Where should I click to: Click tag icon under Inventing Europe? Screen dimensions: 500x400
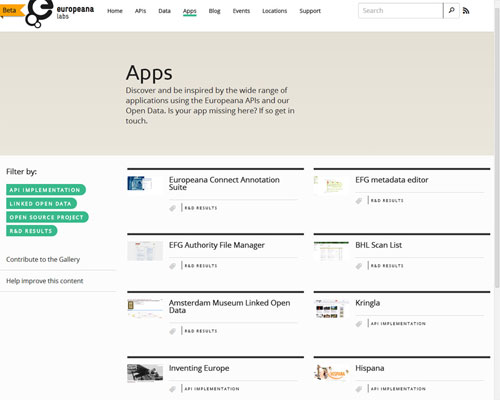tap(173, 389)
